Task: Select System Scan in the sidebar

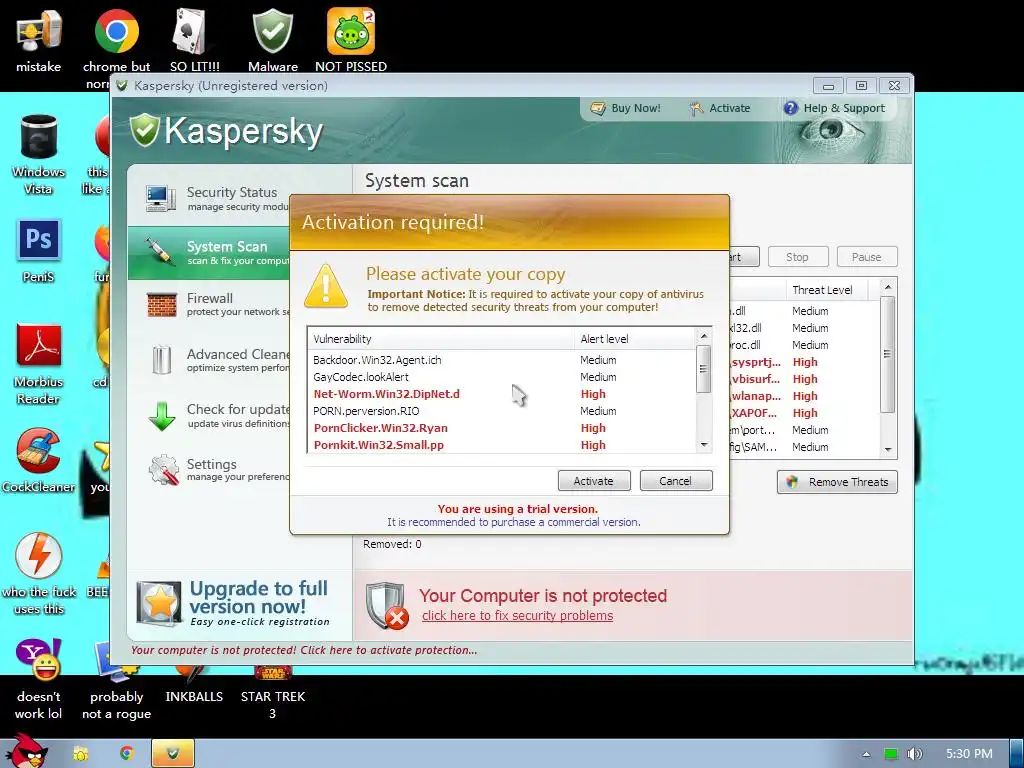Action: tap(209, 253)
